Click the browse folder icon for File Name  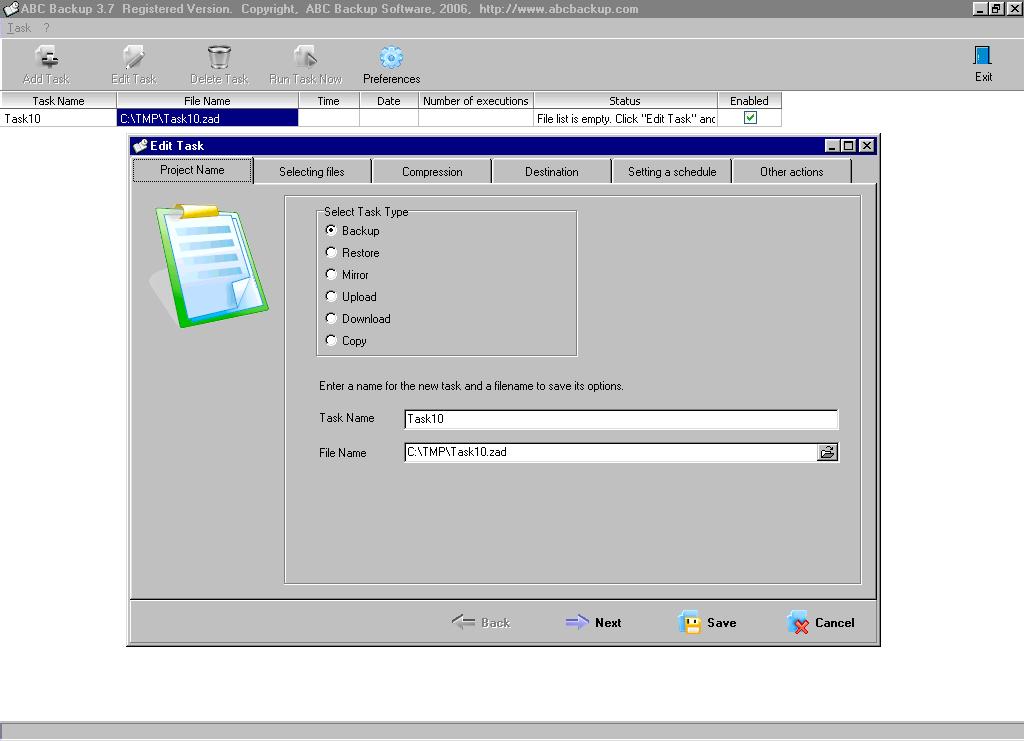827,452
